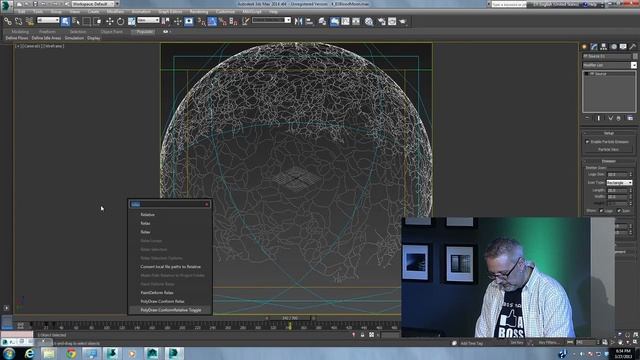Select 'Convert local file paths to Relative'
Viewport: 640px width, 360px height.
170,267
